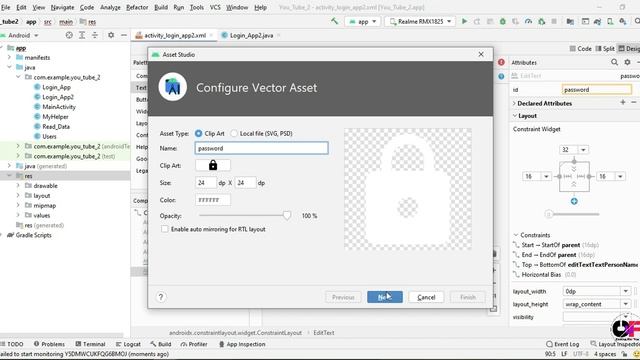Switch to Code view mode
The image size is (640, 360).
coord(580,49)
